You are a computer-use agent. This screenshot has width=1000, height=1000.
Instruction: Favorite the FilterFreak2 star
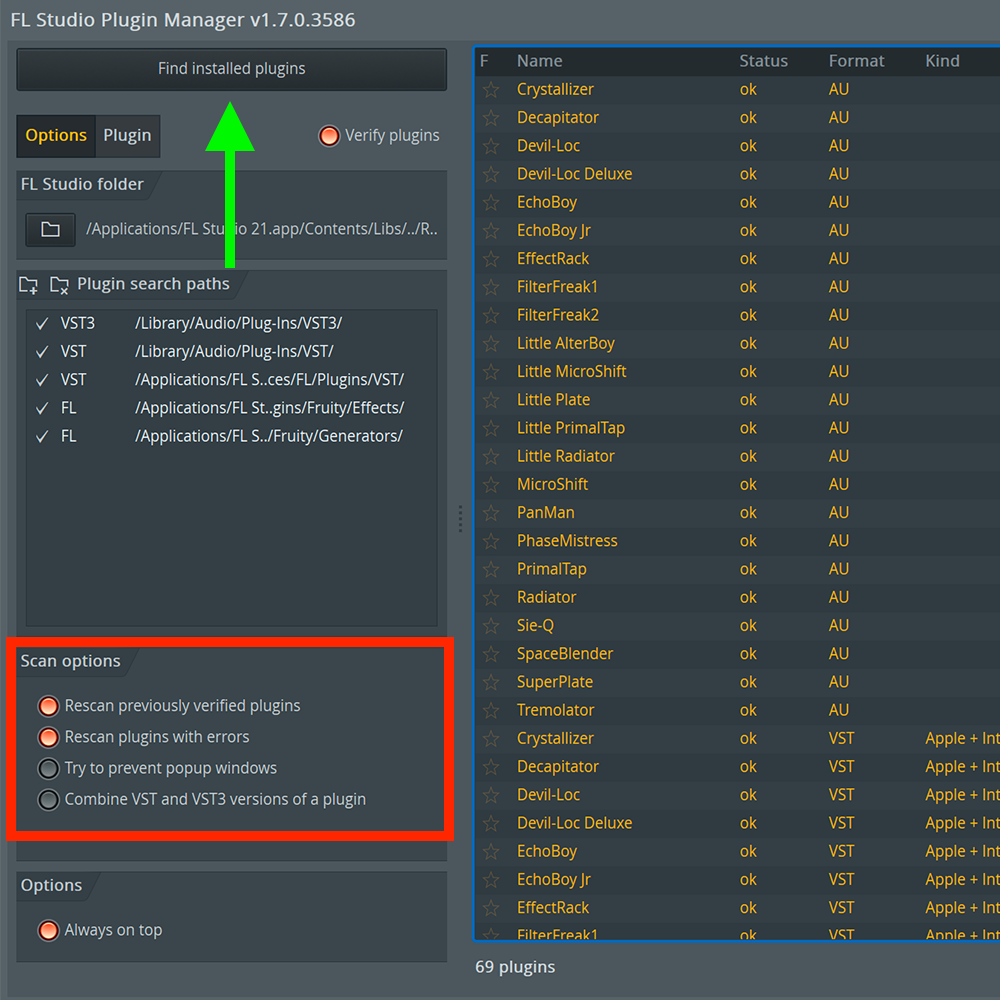(491, 316)
